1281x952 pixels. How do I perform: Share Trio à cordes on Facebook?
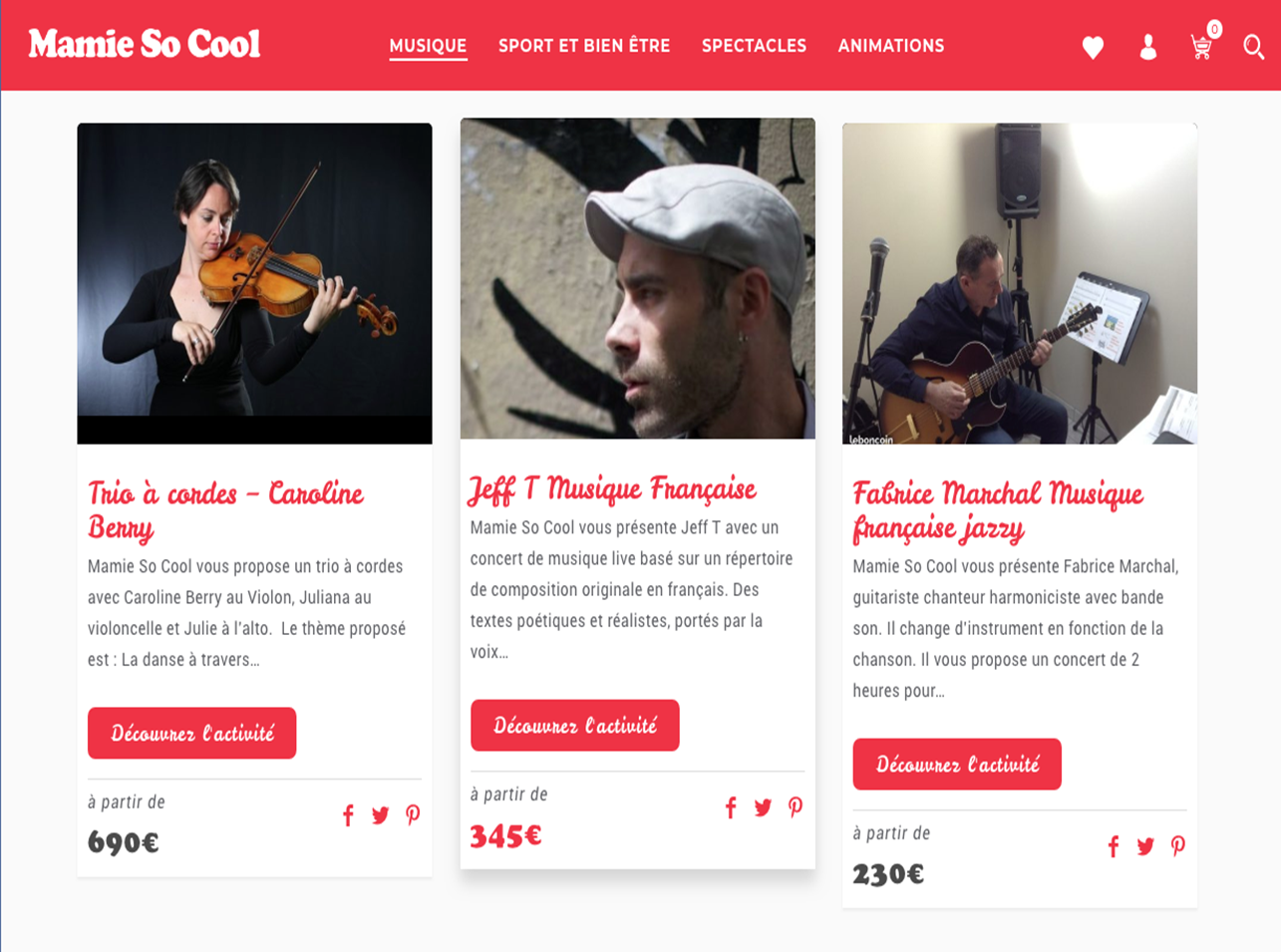(348, 815)
